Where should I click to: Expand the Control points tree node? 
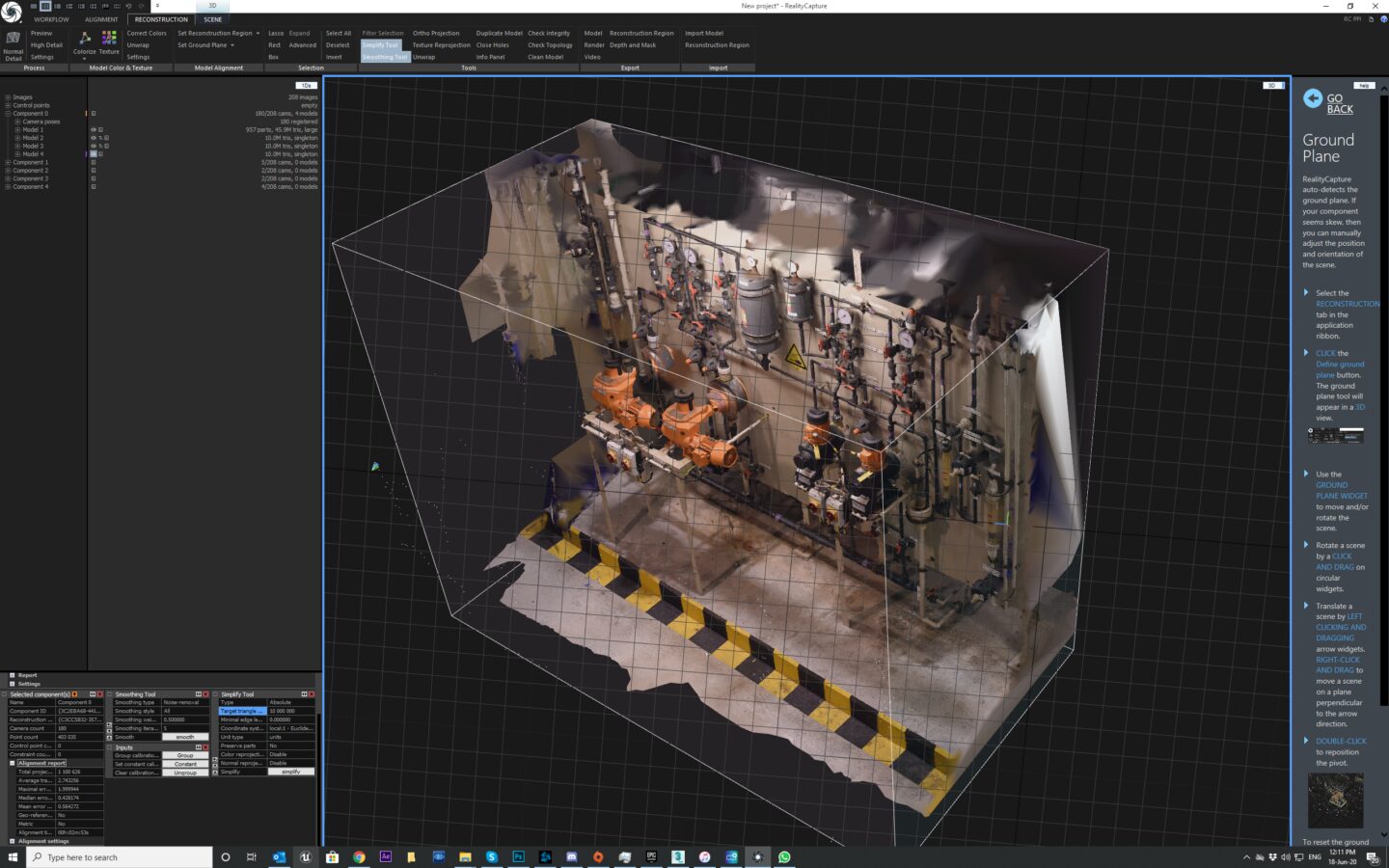click(8, 105)
